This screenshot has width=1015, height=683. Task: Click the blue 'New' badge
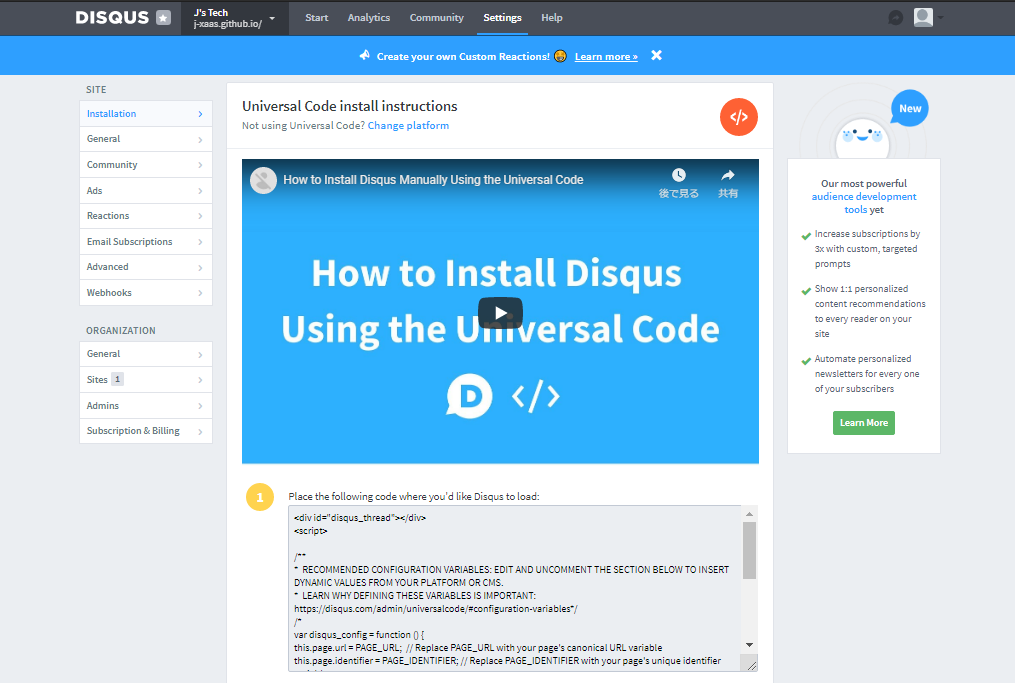[909, 109]
